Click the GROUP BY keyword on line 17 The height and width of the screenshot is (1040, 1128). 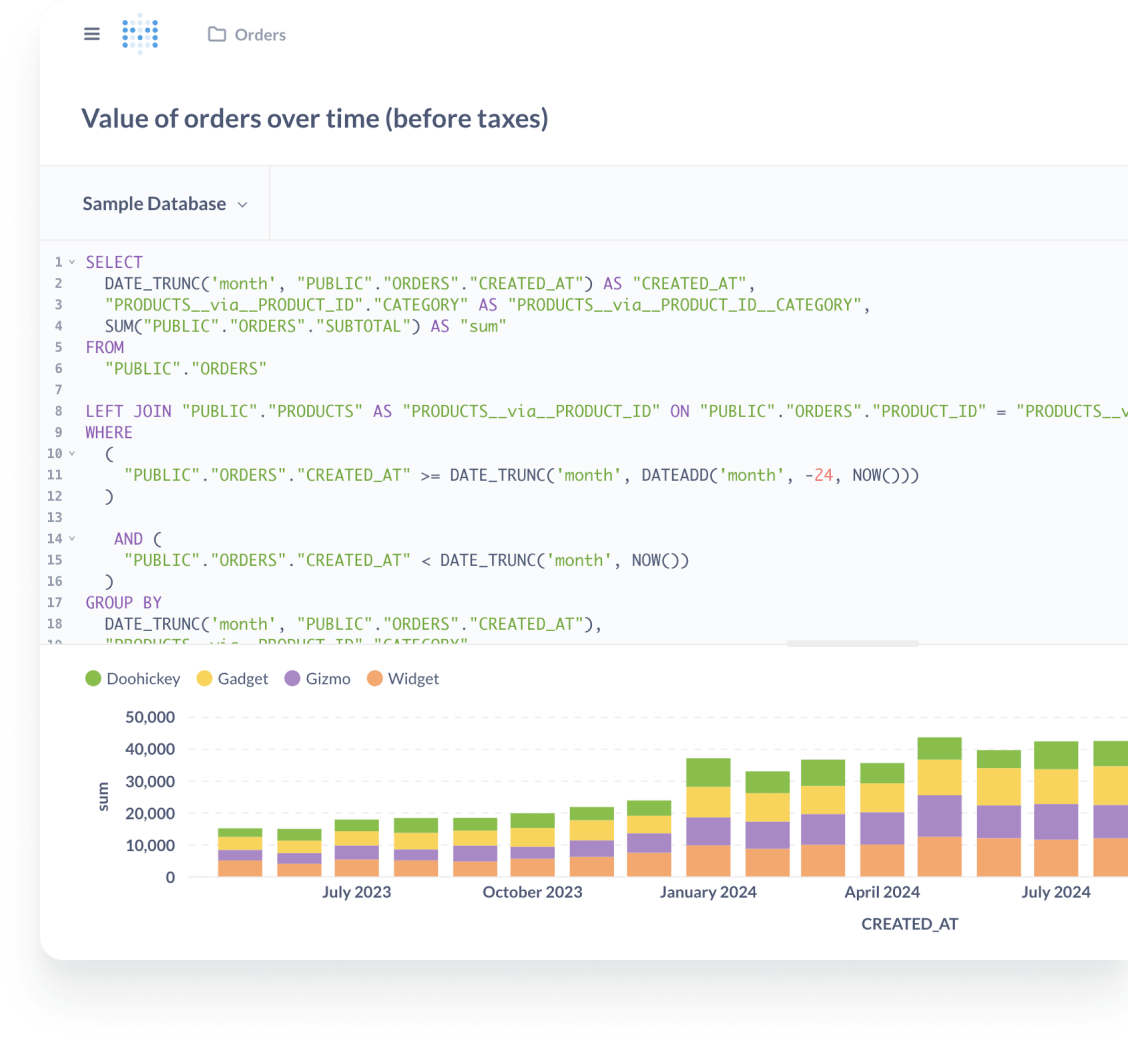click(x=124, y=603)
